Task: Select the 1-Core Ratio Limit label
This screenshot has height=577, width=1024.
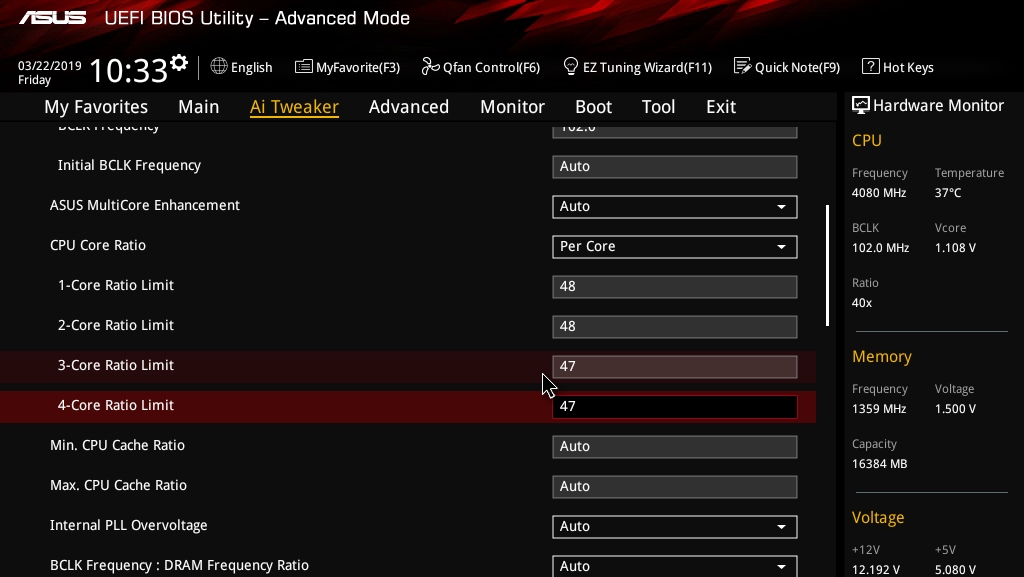Action: [x=116, y=285]
